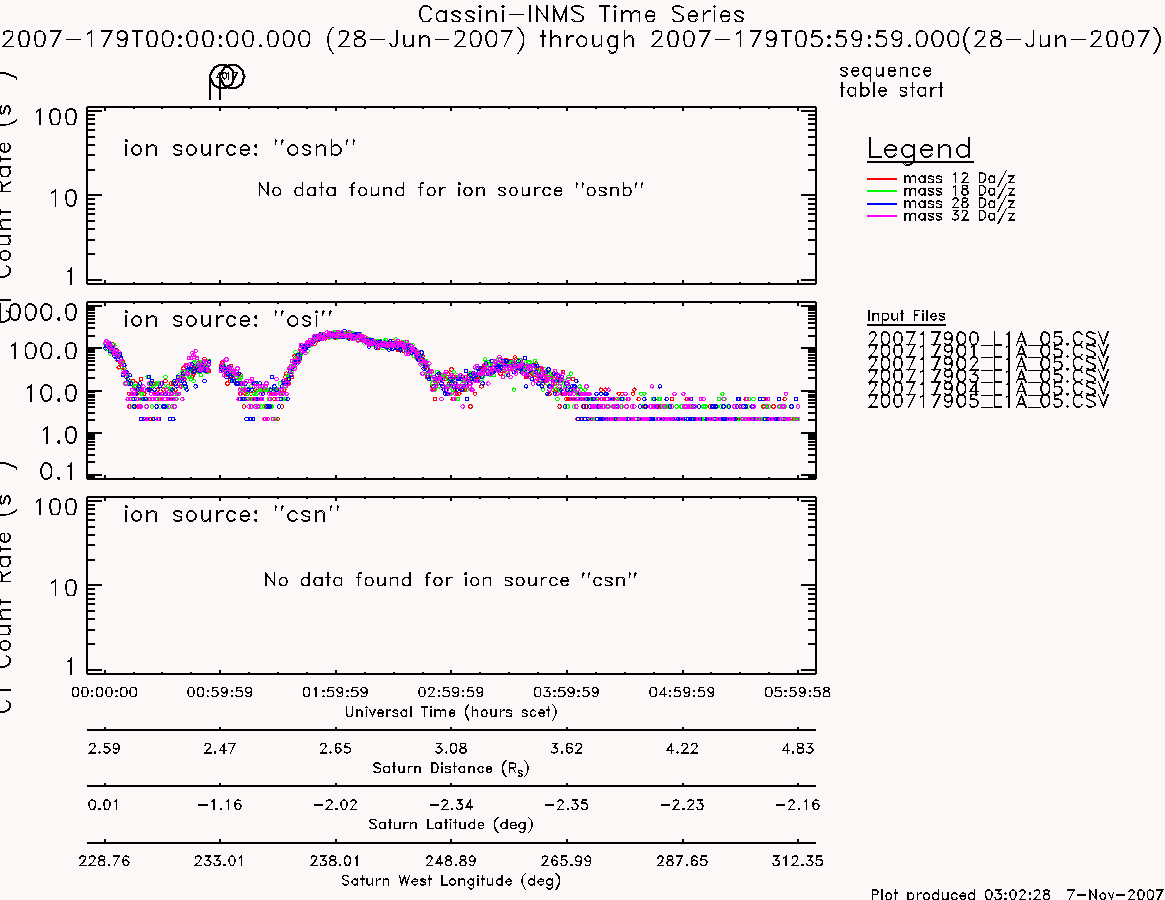Click the Saturn Latitude value -2.16

tap(797, 805)
